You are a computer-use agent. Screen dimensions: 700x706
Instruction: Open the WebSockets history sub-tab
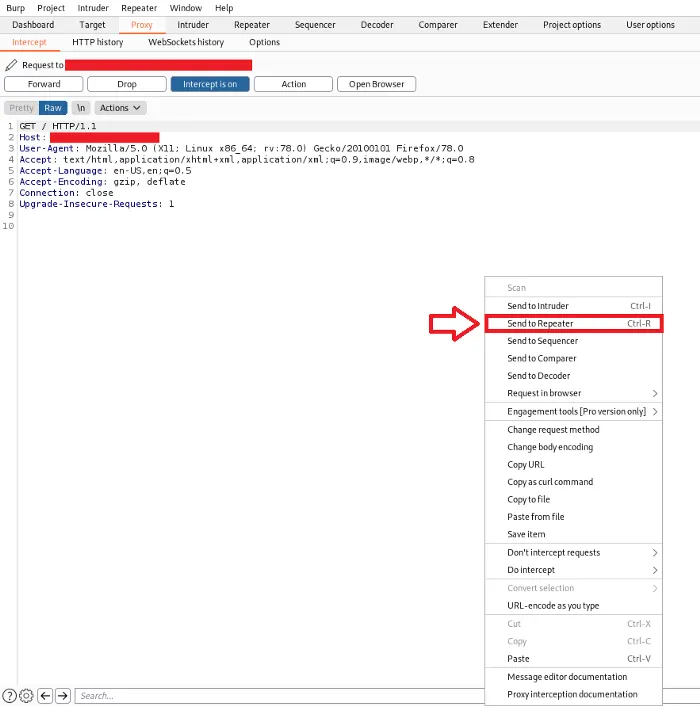[186, 42]
